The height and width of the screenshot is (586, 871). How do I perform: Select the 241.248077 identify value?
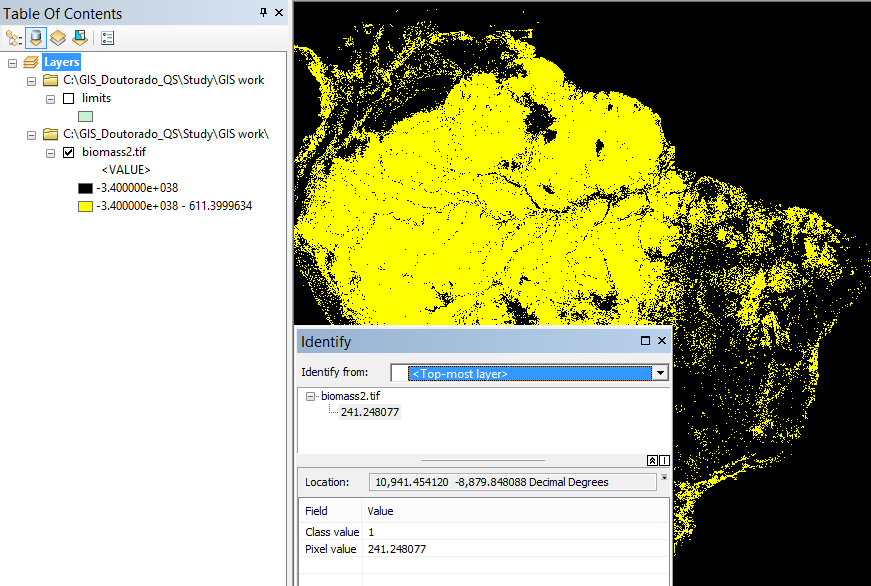(x=371, y=411)
